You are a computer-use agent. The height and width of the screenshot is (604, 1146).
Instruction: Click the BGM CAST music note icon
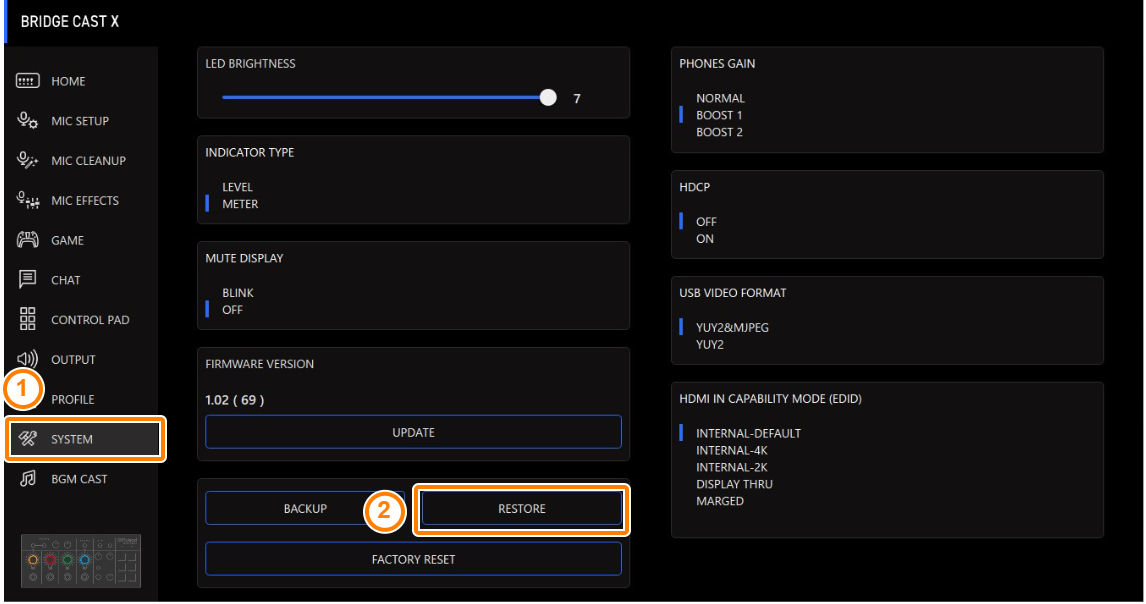[x=28, y=479]
